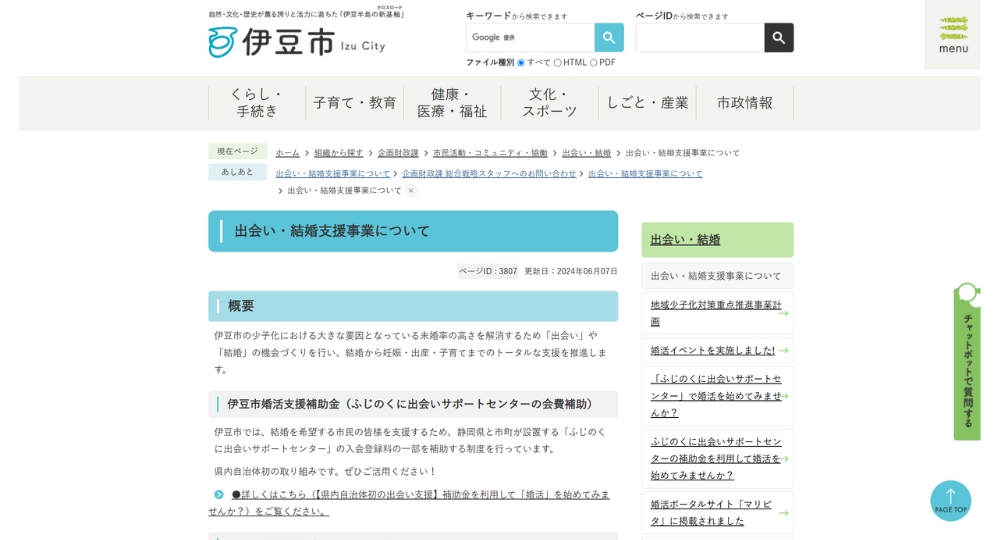
Task: Open 婚活ポータルサイト「マリピタ」 sidebar link
Action: point(717,513)
